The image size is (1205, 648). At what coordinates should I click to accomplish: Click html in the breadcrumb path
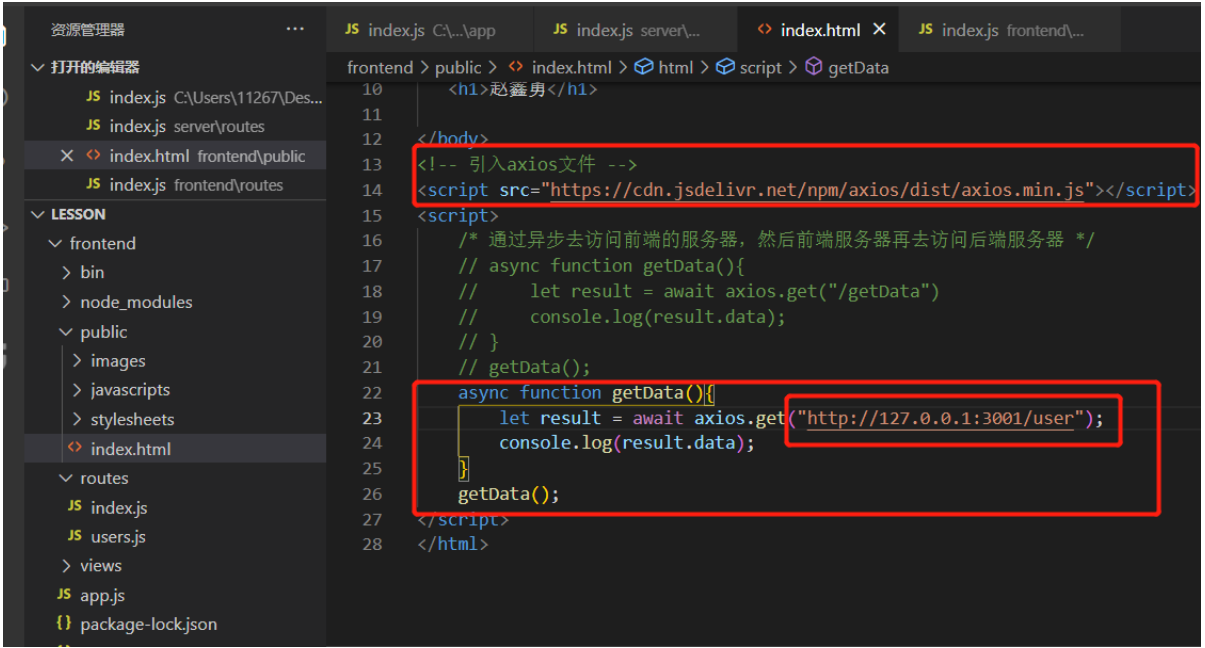coord(676,67)
